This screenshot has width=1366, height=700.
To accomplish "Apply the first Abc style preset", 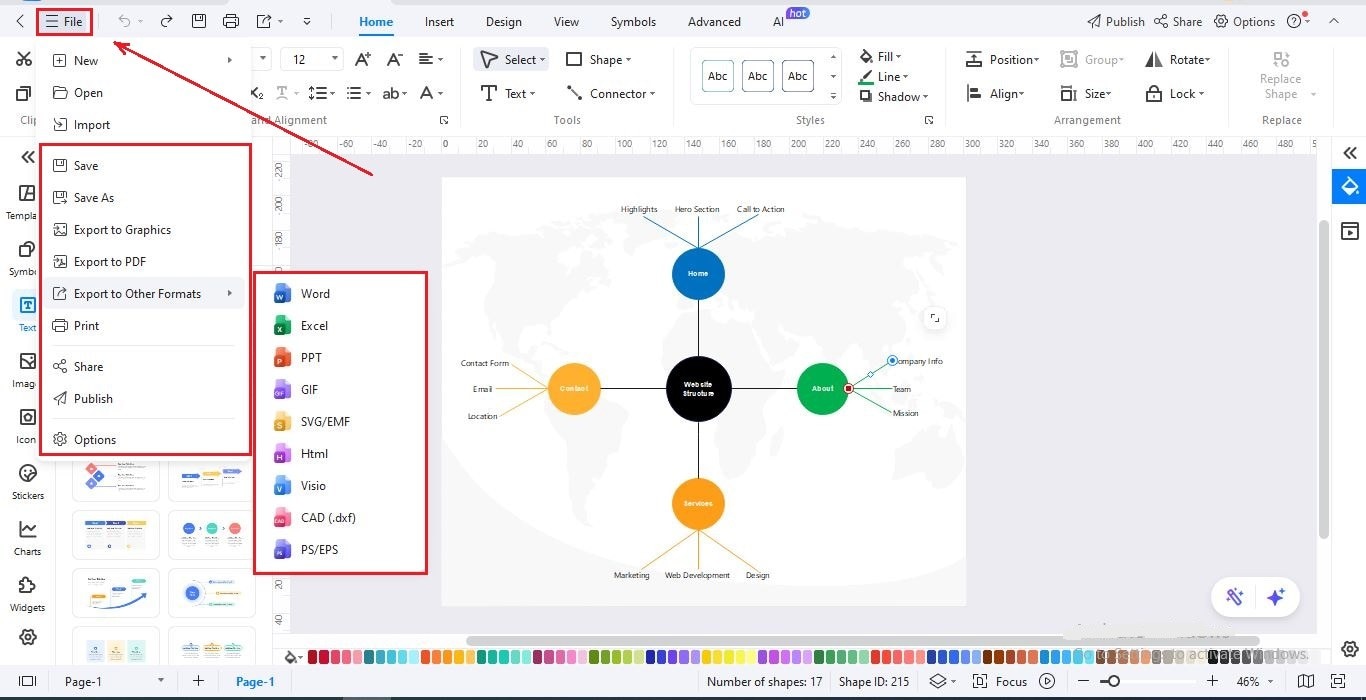I will 717,76.
